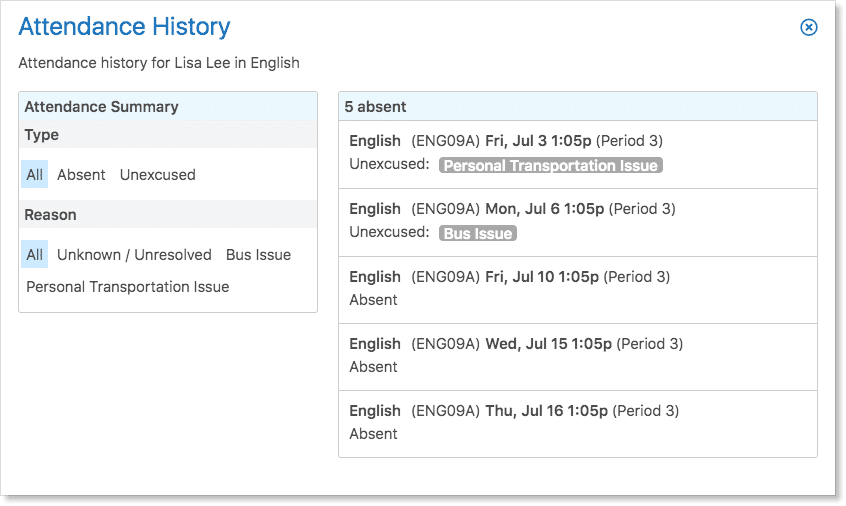This screenshot has width=846, height=506.
Task: Select the All type filter
Action: click(35, 175)
